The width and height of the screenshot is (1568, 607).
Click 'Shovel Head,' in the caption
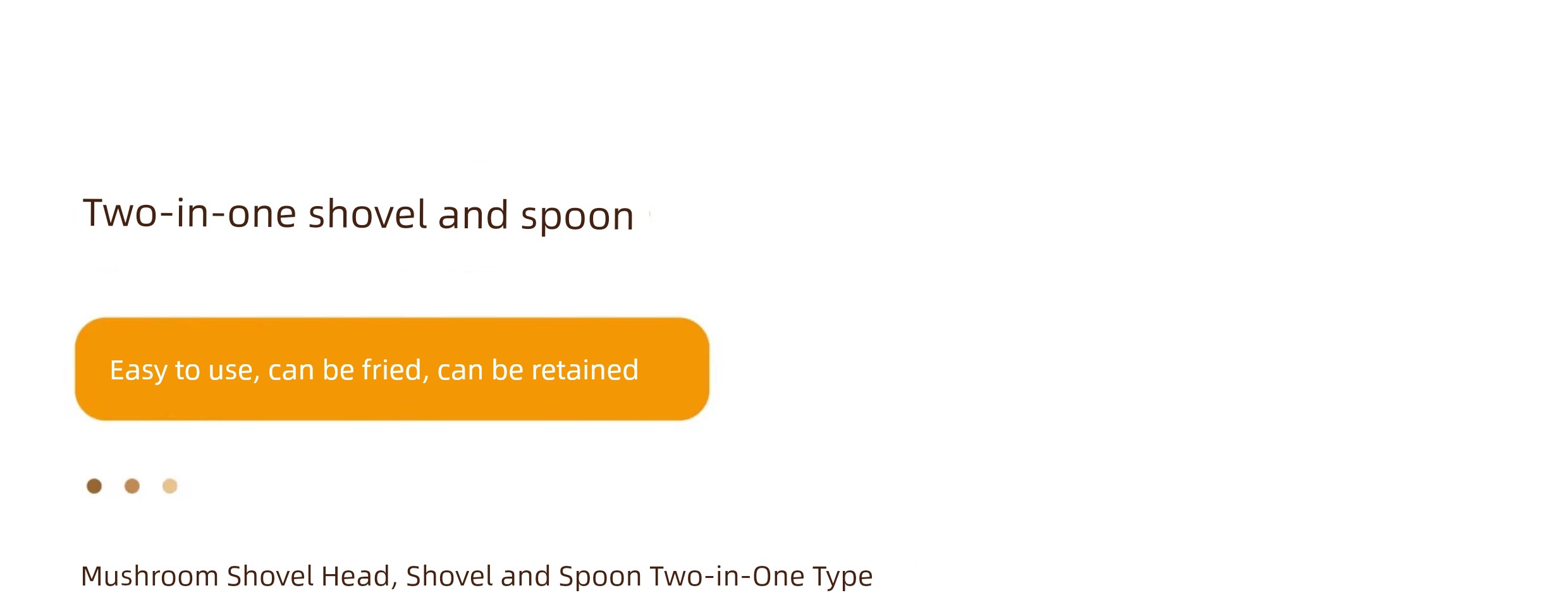(x=312, y=577)
